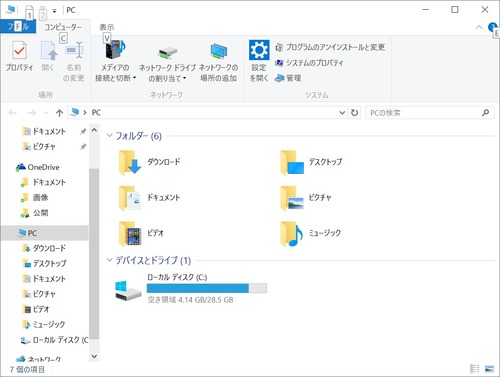Open the help question mark icon

tap(492, 27)
